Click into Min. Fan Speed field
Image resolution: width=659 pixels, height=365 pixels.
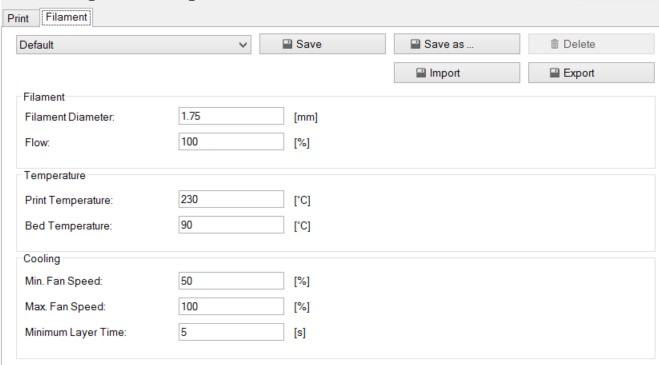point(231,281)
